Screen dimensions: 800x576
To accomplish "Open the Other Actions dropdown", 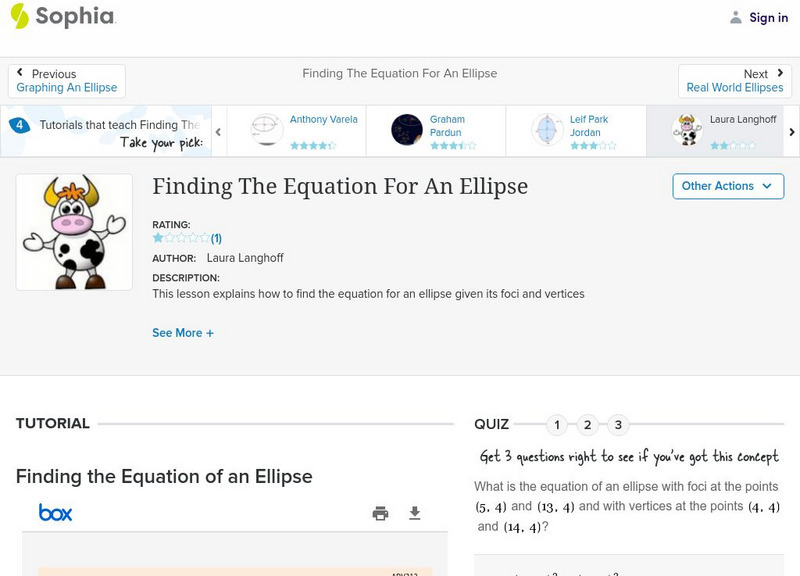I will [727, 186].
